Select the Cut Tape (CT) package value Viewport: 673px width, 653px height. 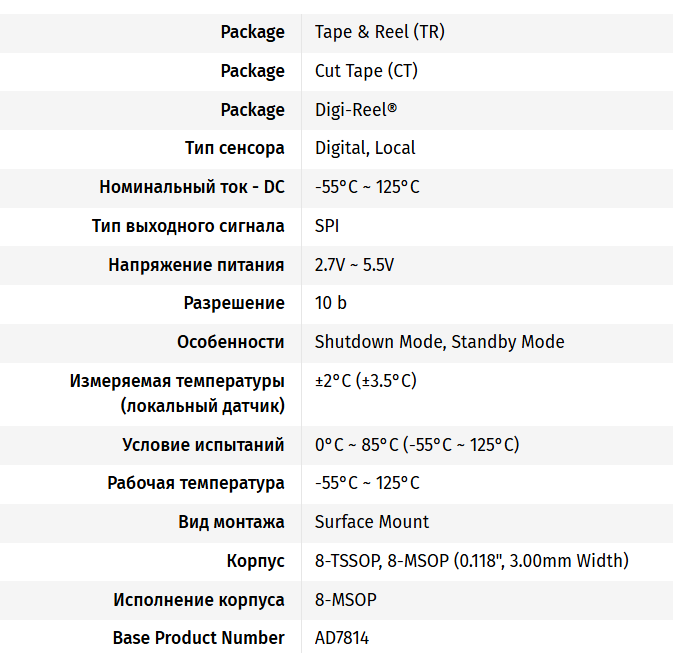[x=366, y=71]
